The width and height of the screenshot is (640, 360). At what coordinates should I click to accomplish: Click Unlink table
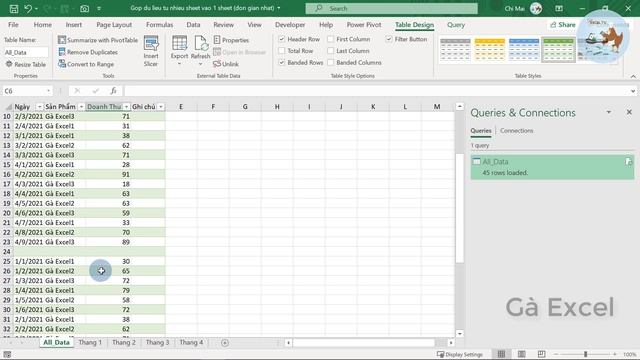(x=226, y=64)
